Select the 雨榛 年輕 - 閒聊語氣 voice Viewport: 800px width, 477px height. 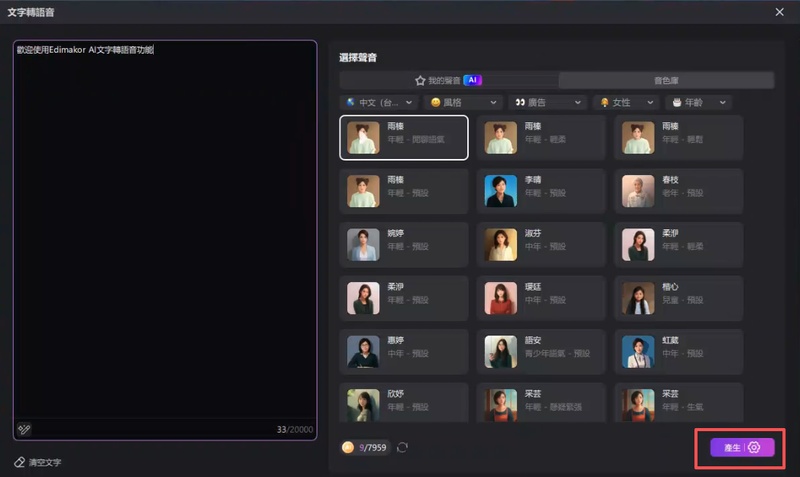pyautogui.click(x=404, y=138)
